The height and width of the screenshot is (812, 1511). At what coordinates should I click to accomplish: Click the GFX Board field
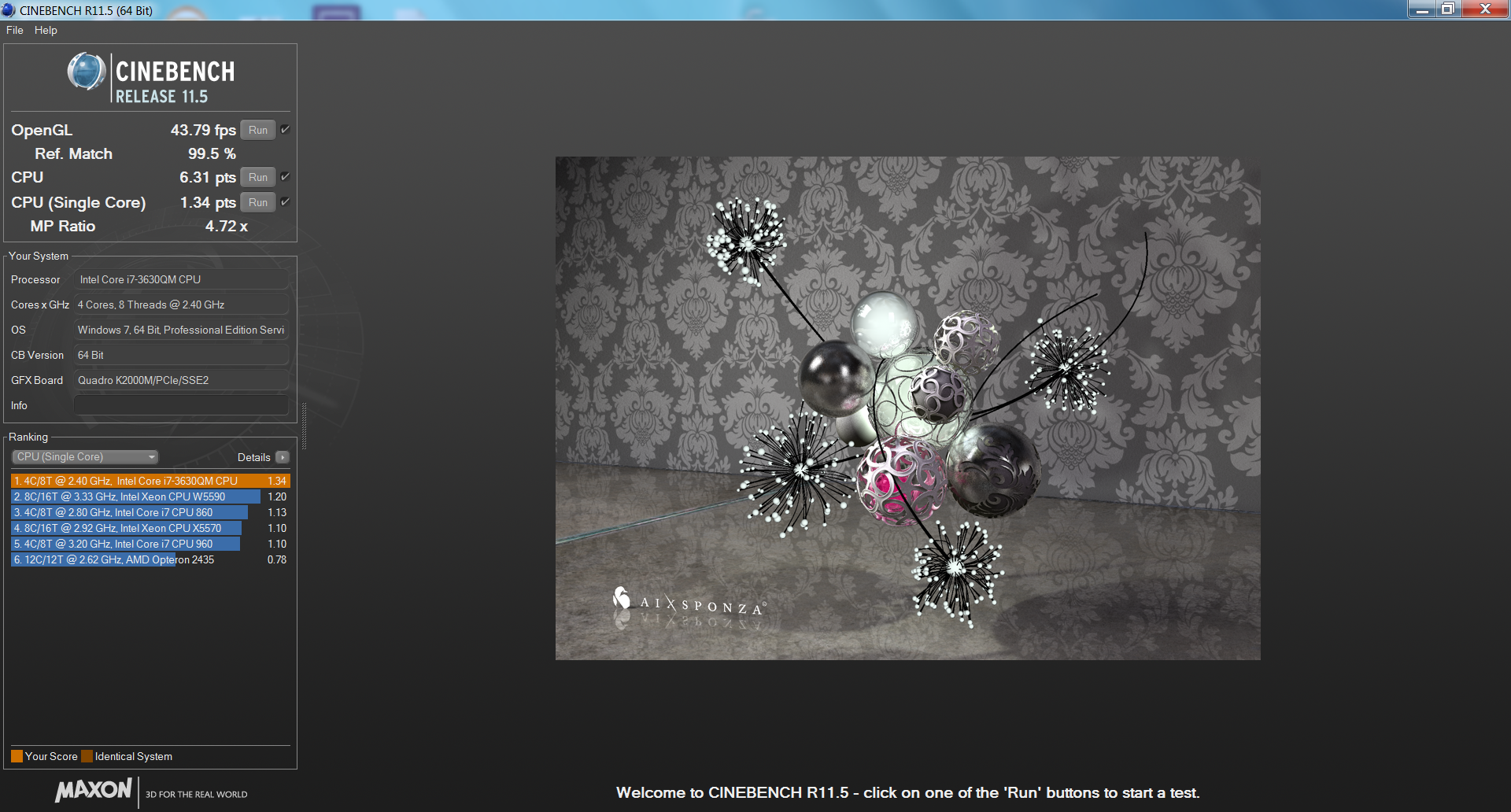[182, 380]
